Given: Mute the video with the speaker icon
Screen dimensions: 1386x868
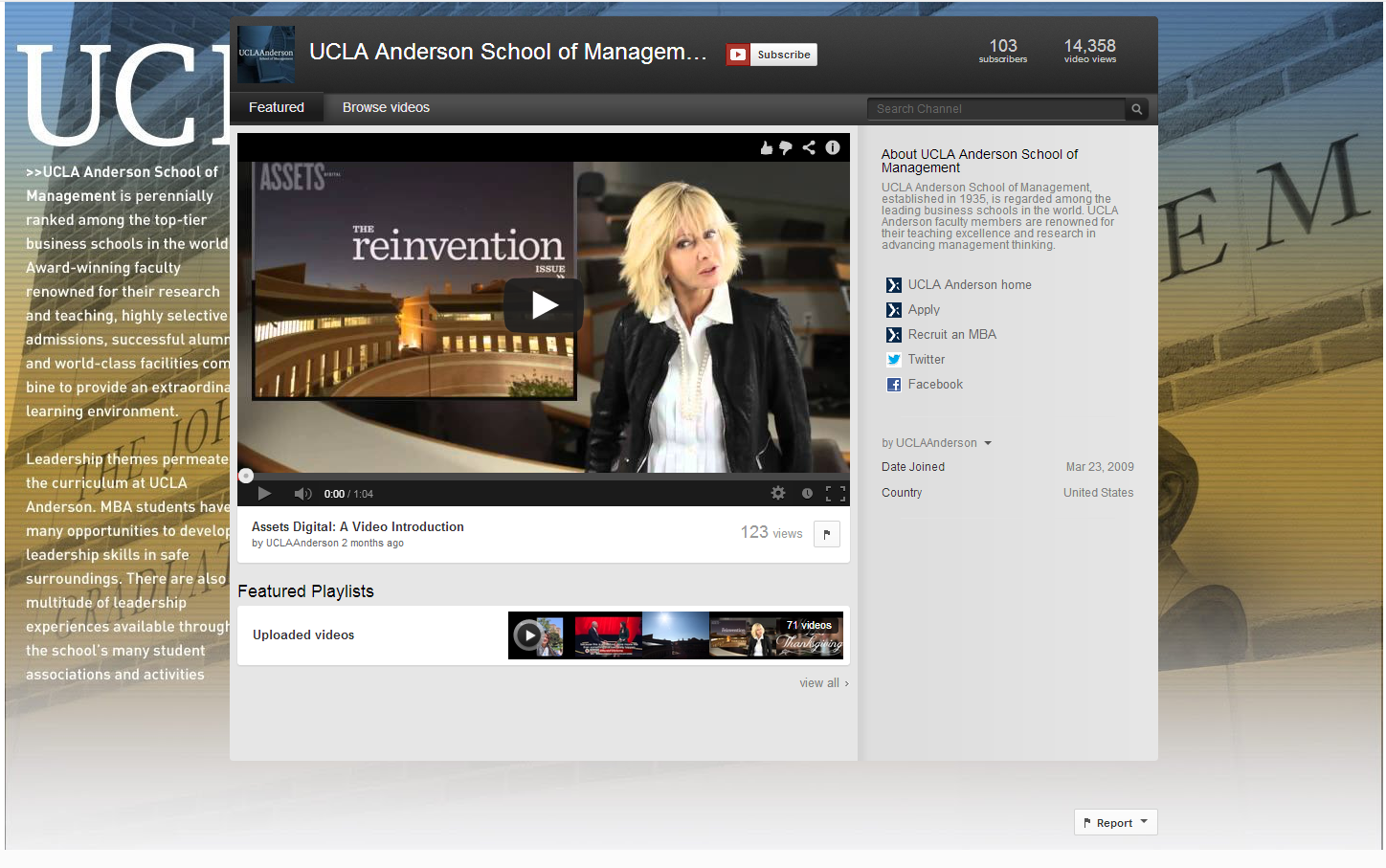Looking at the screenshot, I should pyautogui.click(x=302, y=494).
